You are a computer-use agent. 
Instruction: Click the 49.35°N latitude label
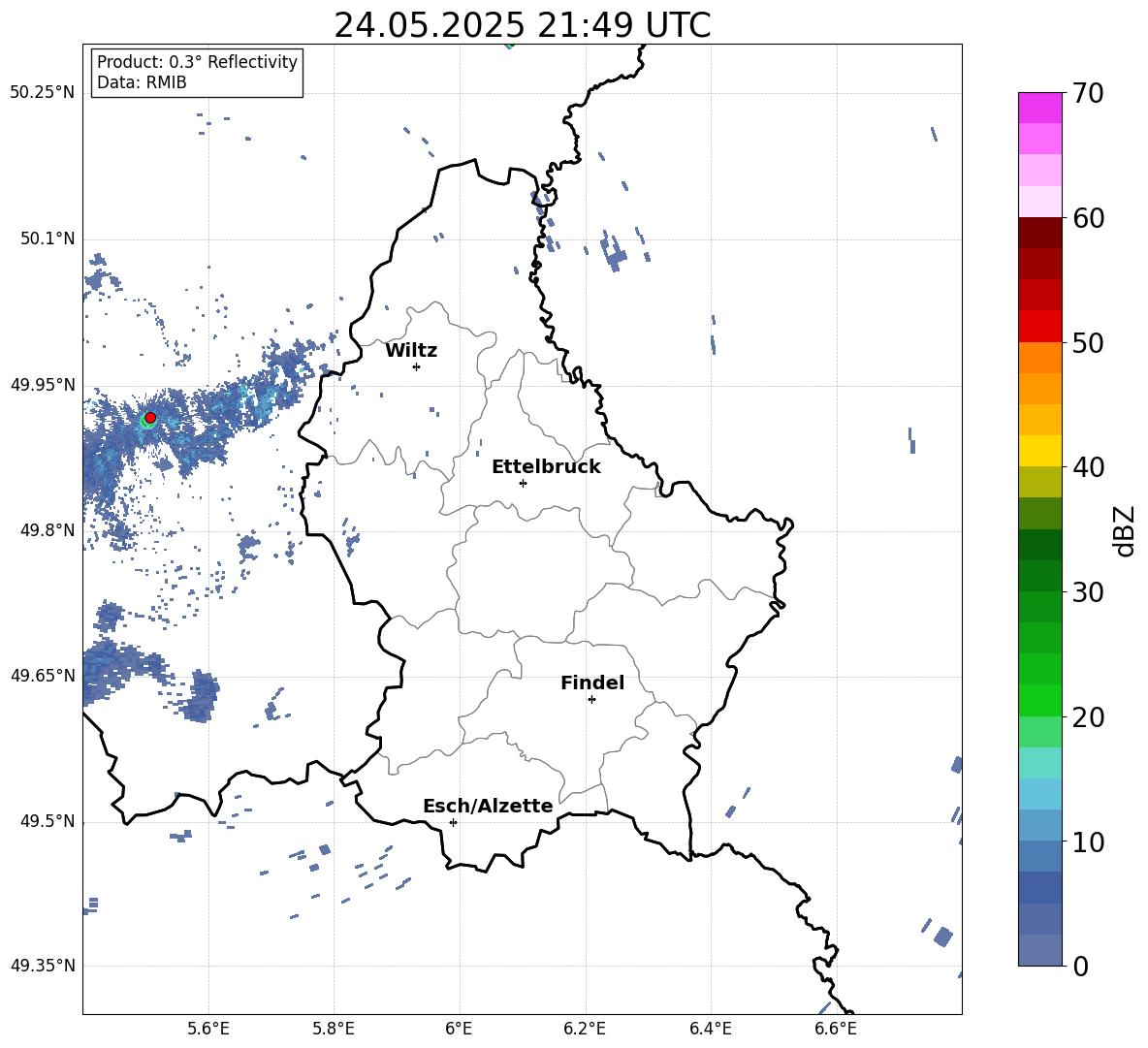43,966
